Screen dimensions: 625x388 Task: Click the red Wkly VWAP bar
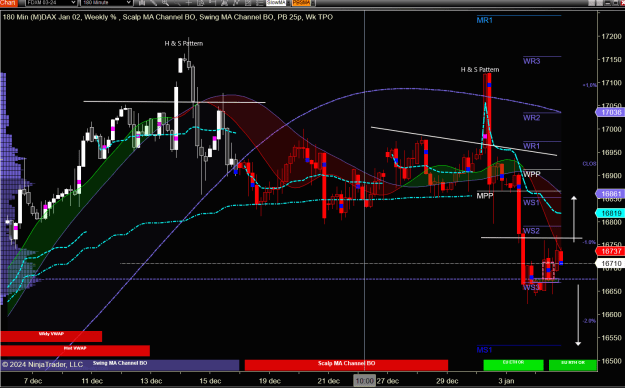point(51,336)
